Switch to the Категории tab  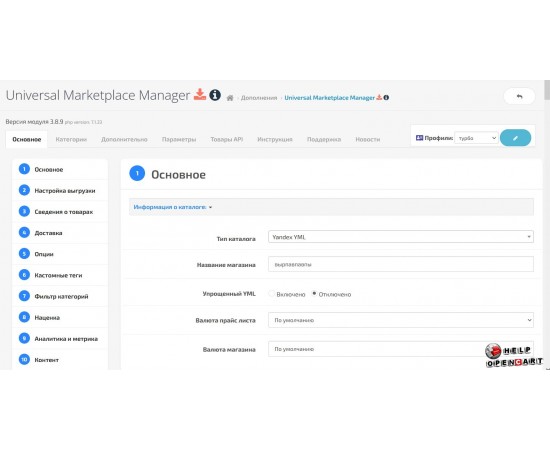tap(71, 139)
